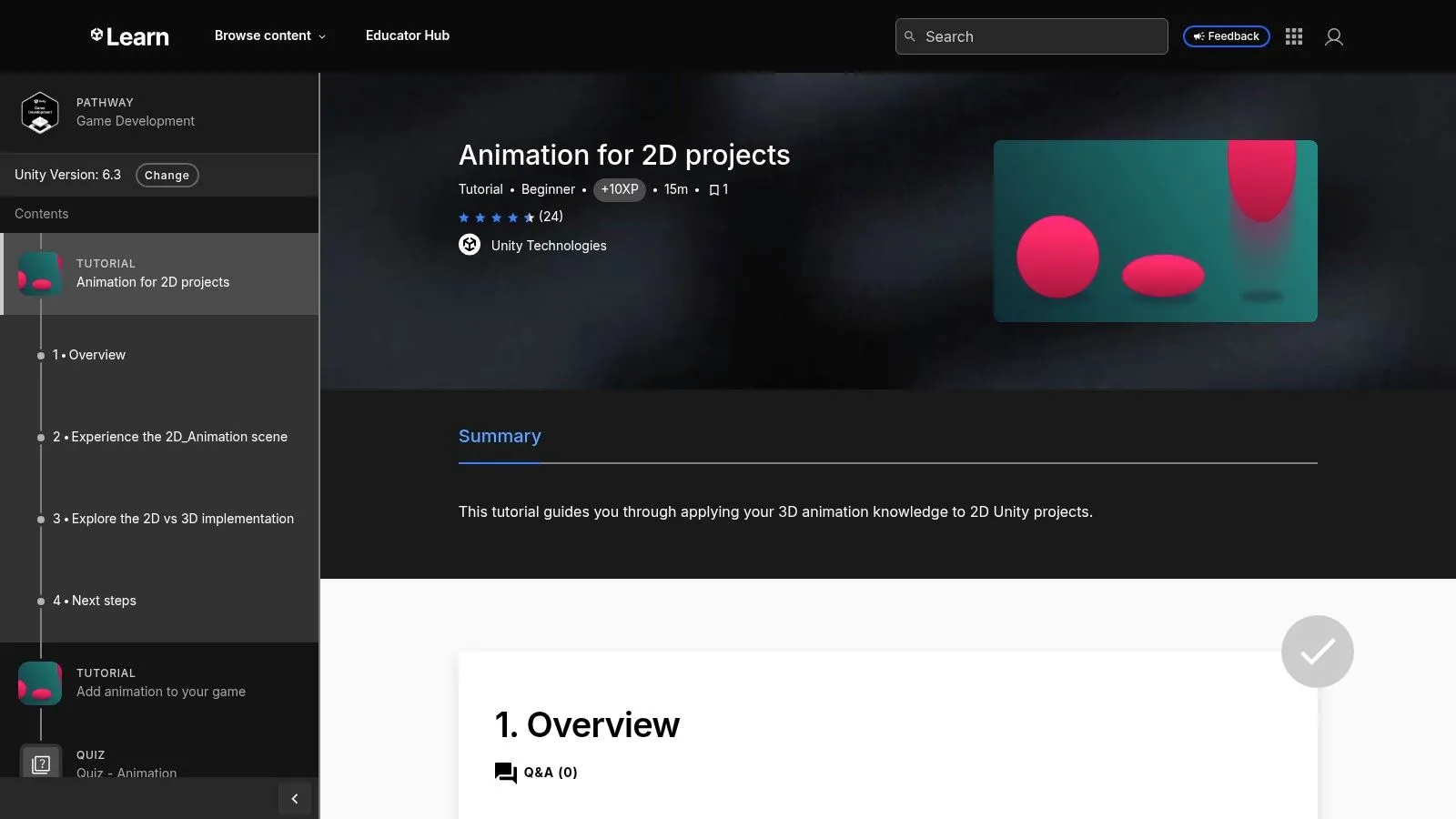This screenshot has width=1456, height=819.
Task: Click the Animation for 2D projects sidebar thumbnail
Action: (40, 274)
